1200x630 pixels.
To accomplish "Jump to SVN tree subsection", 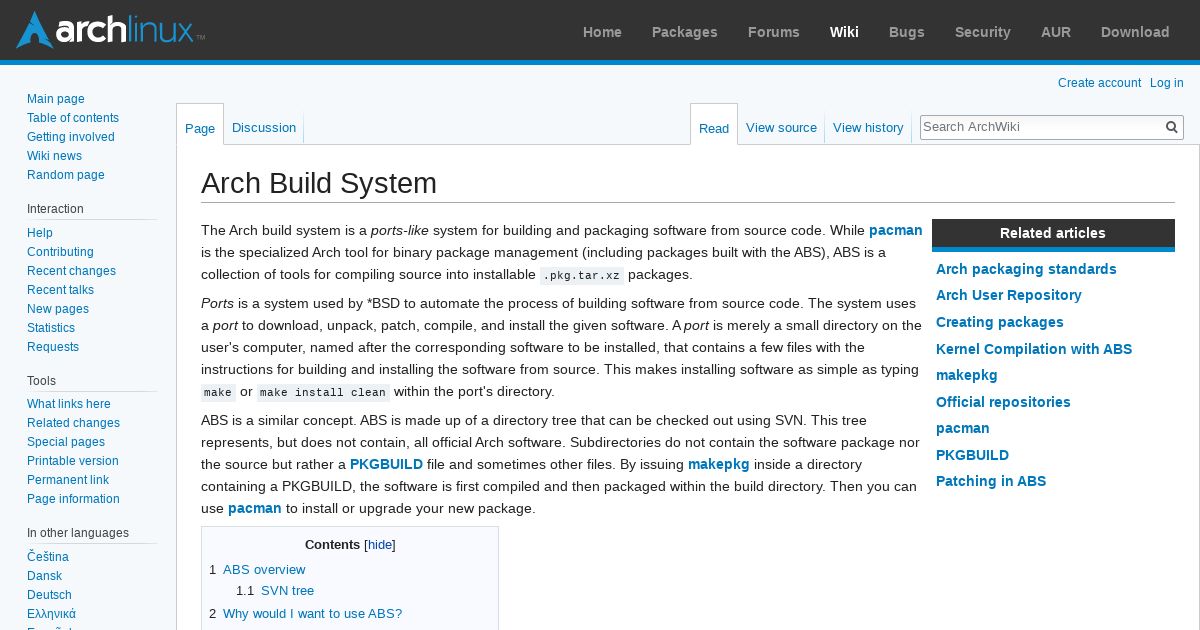I will pyautogui.click(x=287, y=591).
